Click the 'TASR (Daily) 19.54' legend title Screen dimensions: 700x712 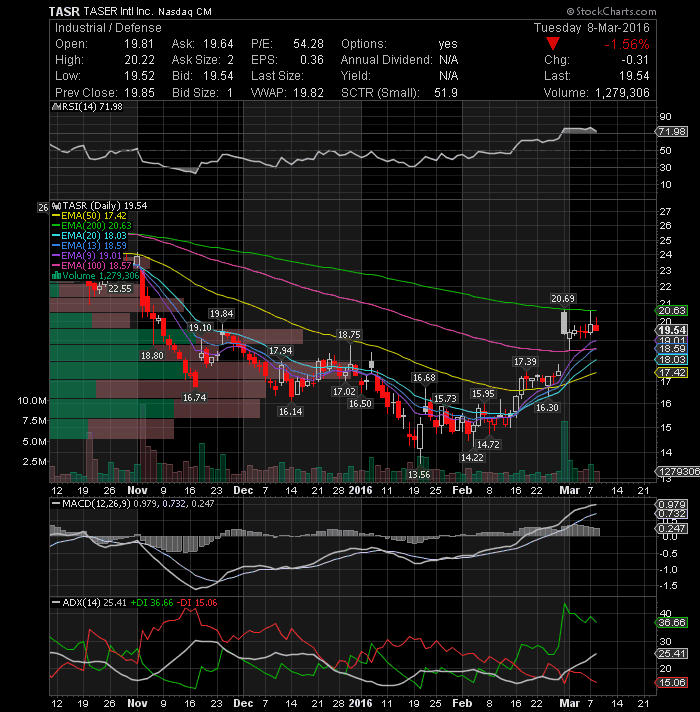pos(100,206)
